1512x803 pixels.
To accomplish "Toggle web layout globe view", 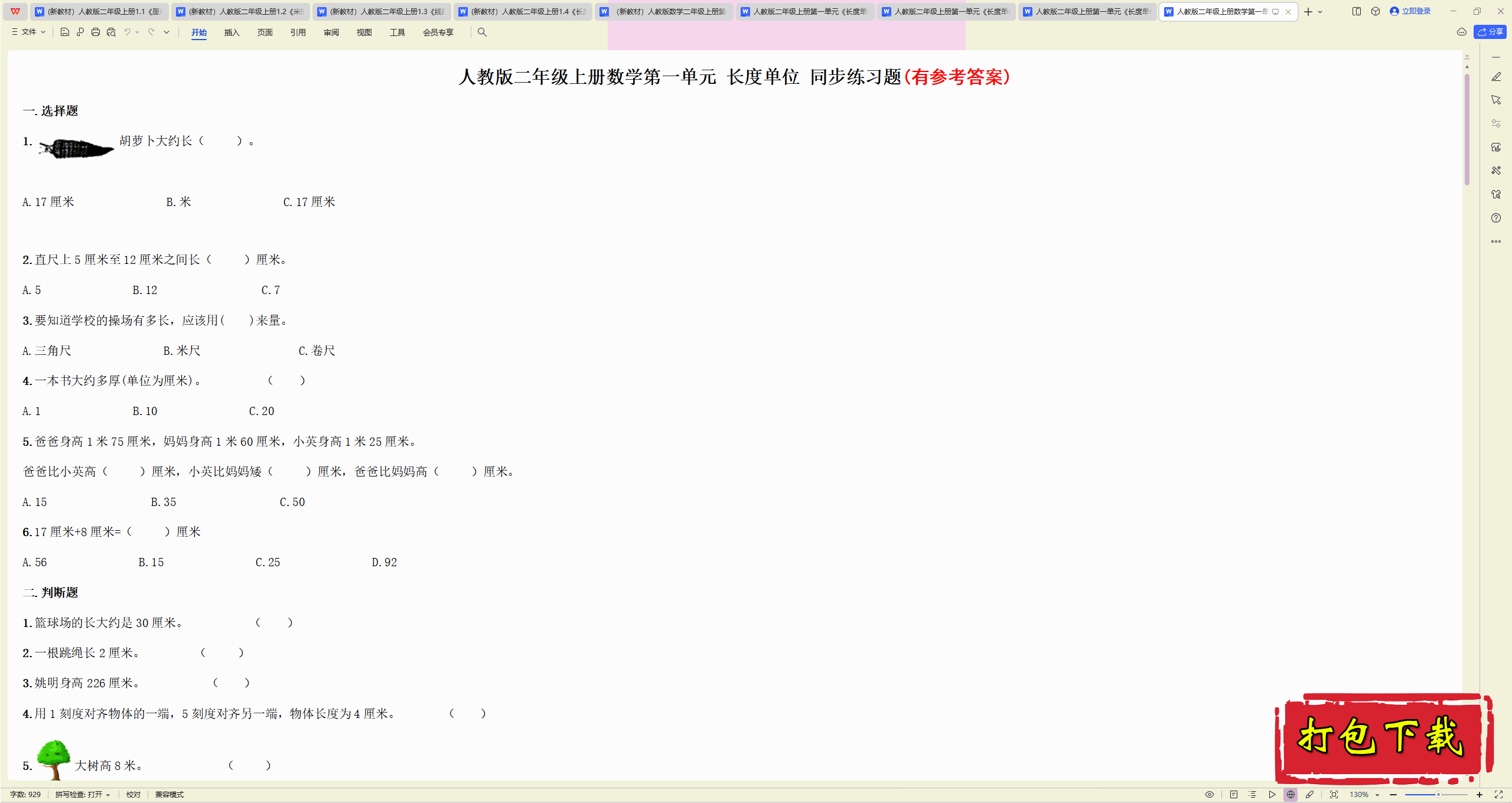I will pyautogui.click(x=1291, y=795).
